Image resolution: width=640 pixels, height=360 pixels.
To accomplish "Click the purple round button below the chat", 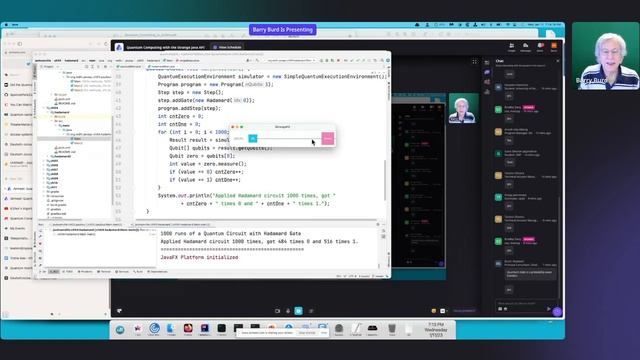I will [557, 312].
